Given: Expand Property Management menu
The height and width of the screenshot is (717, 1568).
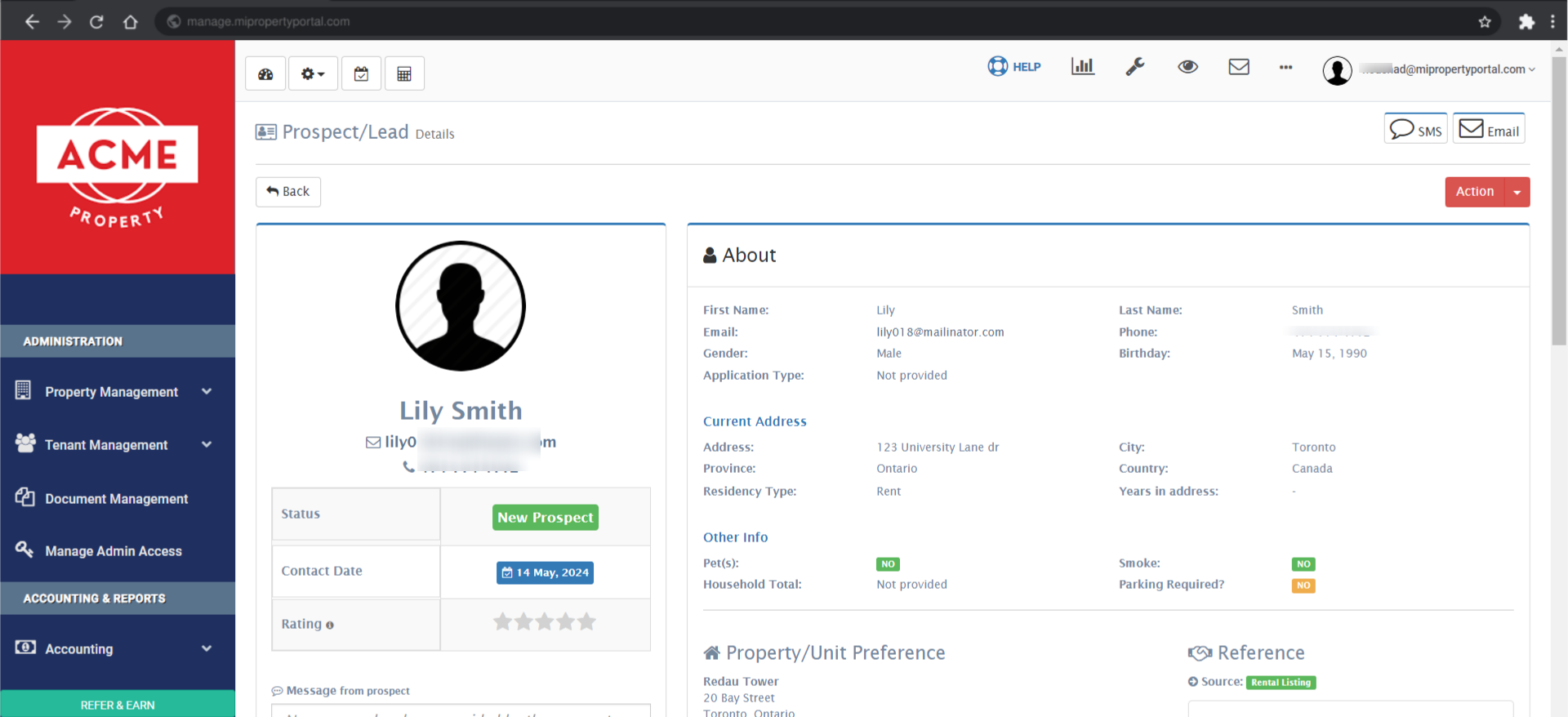Looking at the screenshot, I should click(118, 392).
